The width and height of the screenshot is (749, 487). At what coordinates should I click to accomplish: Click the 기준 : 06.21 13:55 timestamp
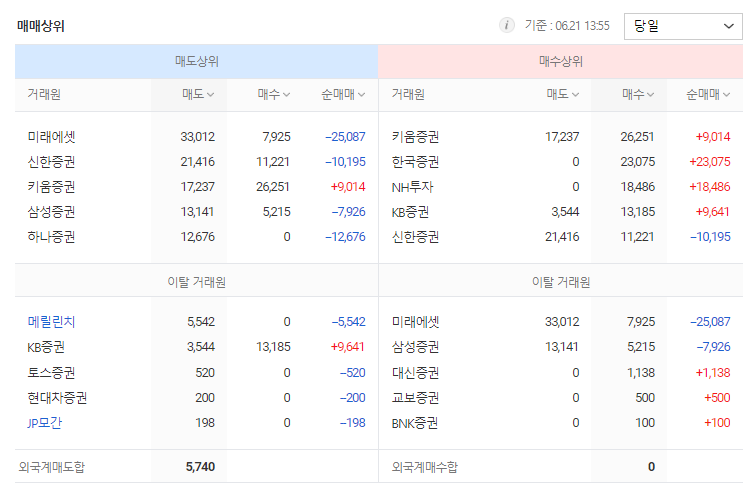click(x=567, y=26)
